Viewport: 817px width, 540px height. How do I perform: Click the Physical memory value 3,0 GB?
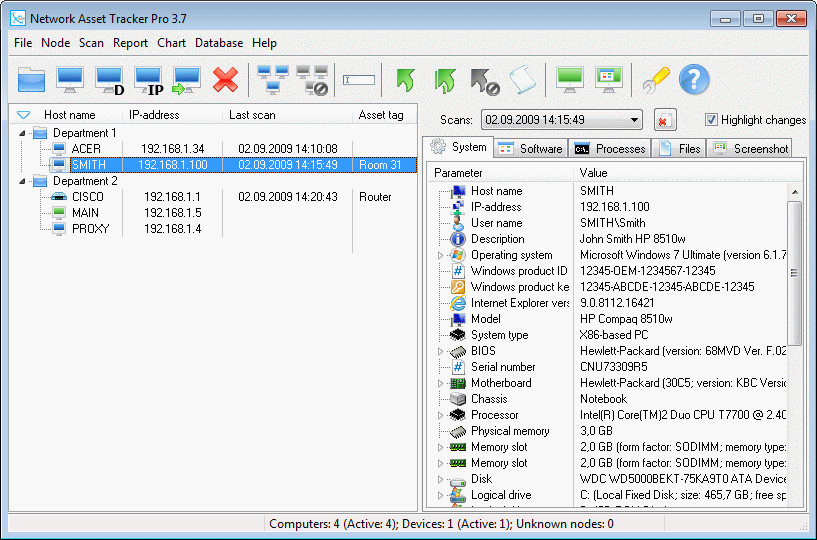point(596,431)
